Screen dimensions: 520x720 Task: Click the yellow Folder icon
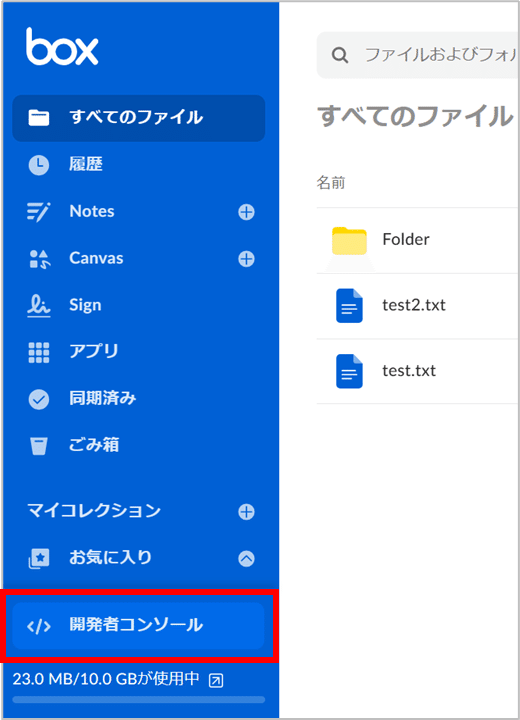[349, 241]
